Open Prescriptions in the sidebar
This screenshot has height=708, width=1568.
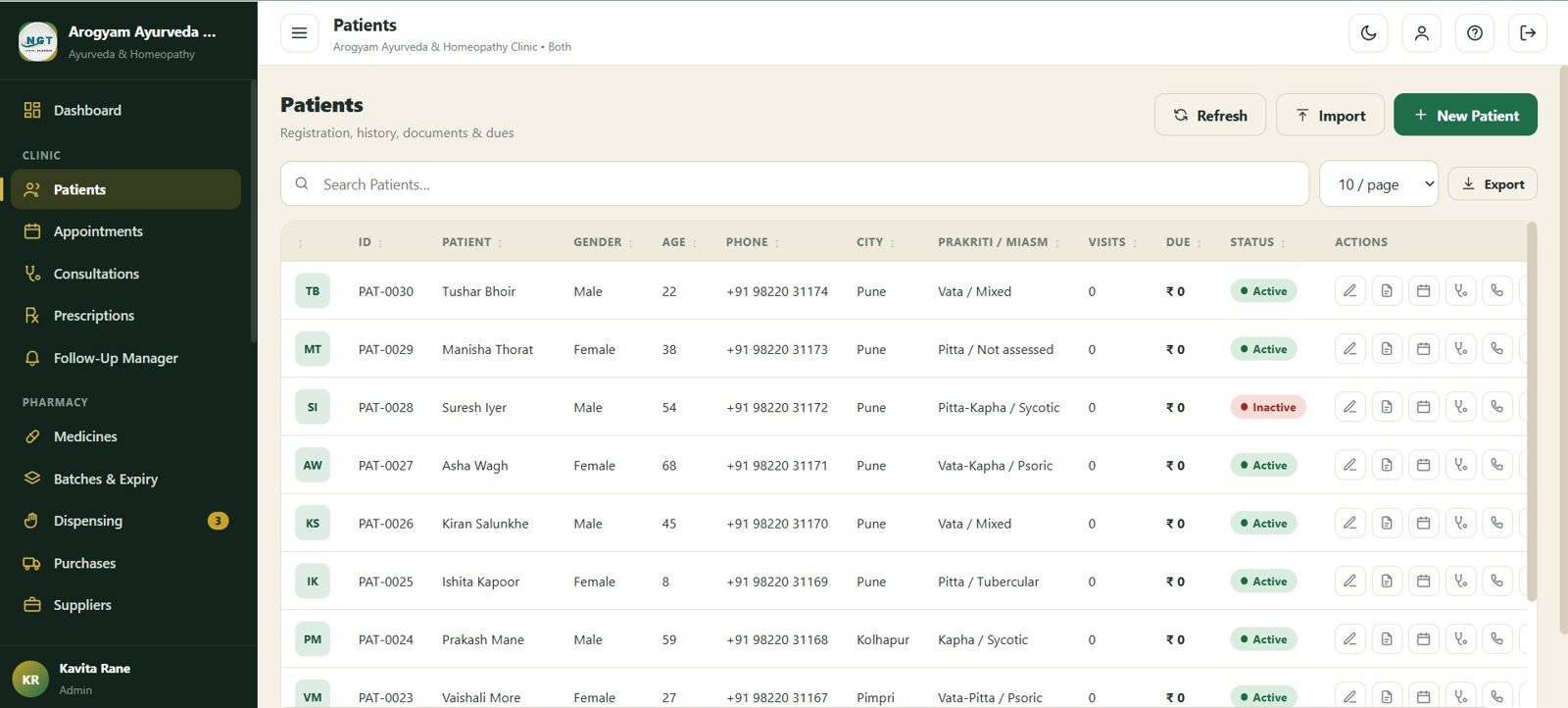click(x=125, y=316)
